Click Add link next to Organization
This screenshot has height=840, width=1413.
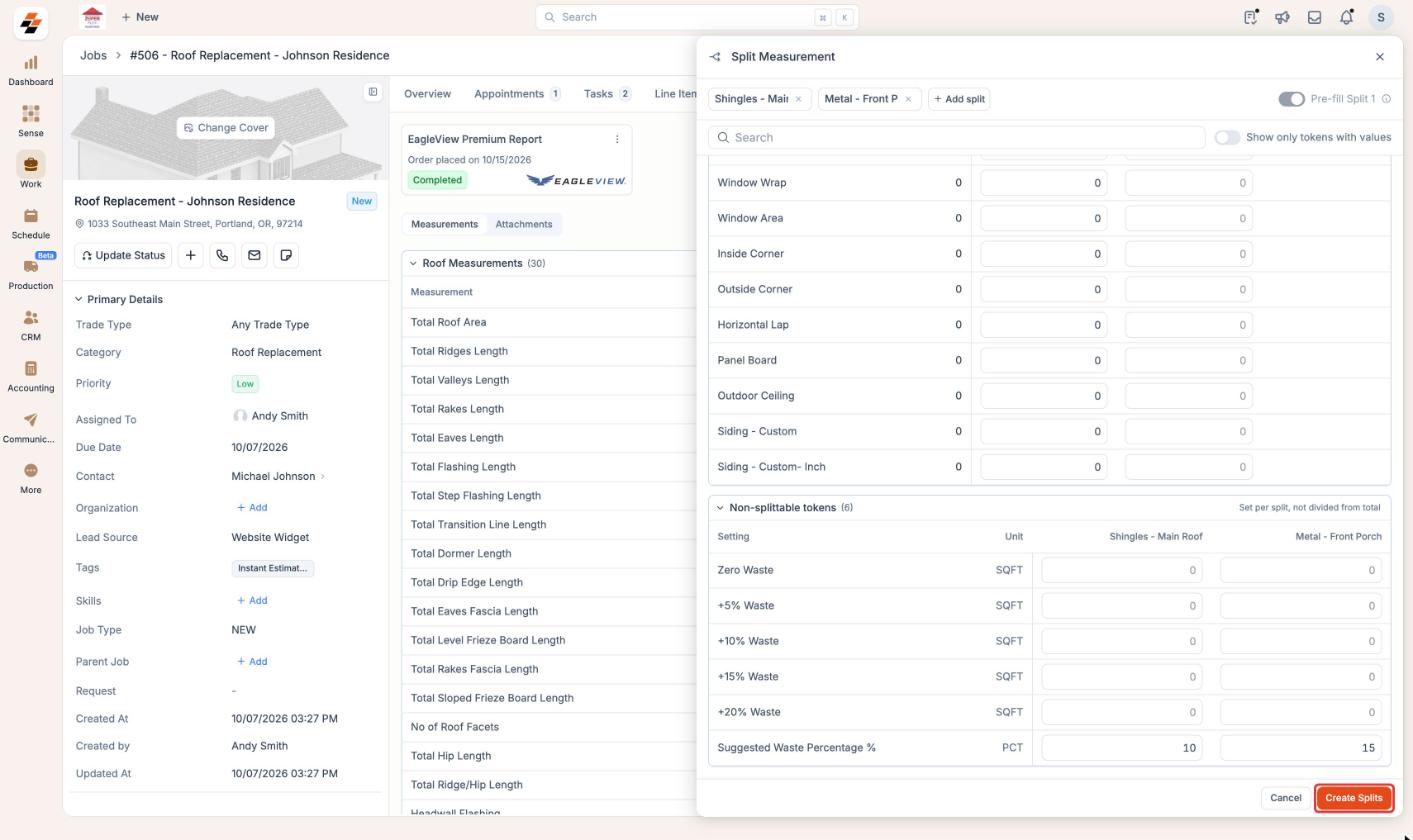(x=252, y=508)
